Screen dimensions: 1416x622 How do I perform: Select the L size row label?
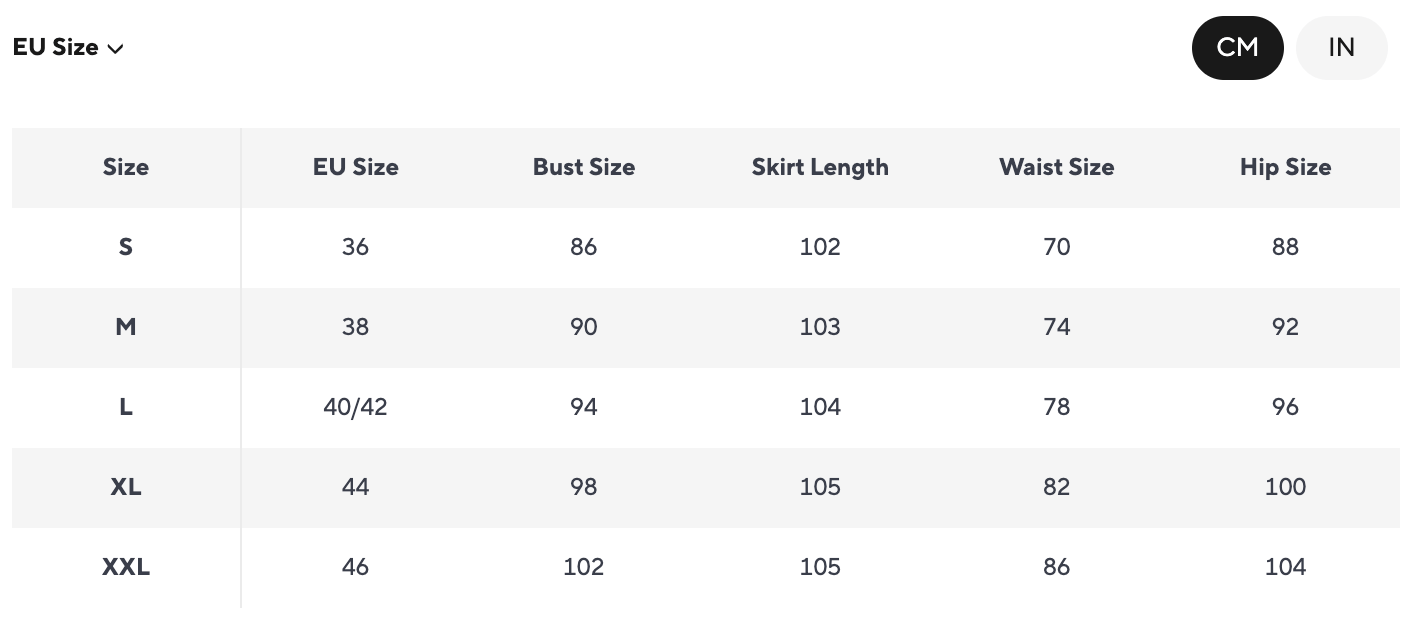tap(126, 407)
